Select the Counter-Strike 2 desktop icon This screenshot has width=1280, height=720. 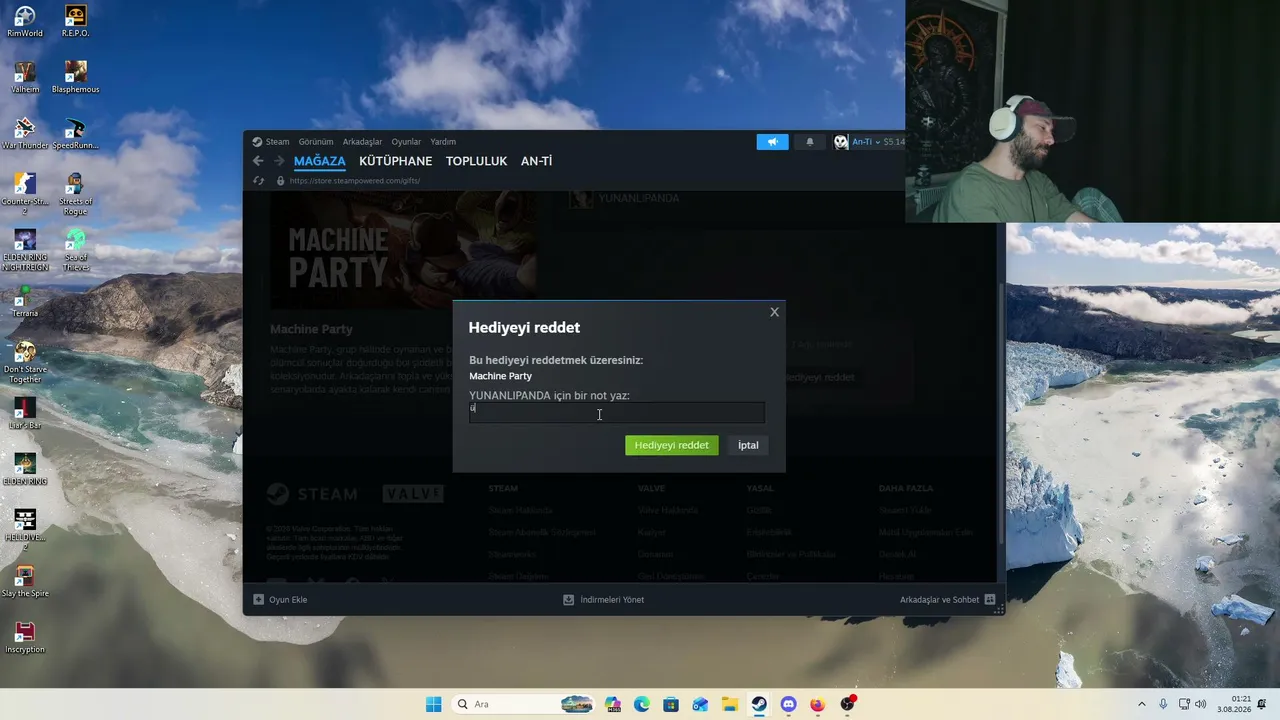point(25,194)
